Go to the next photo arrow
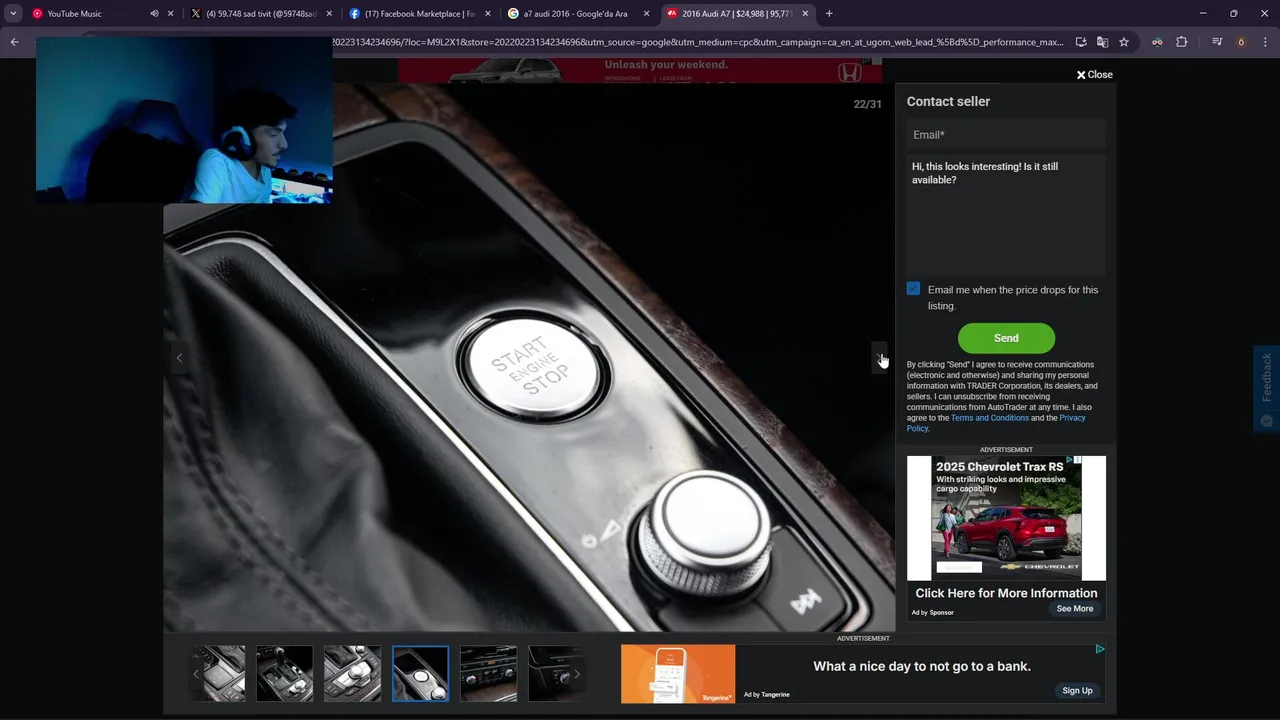 click(x=880, y=358)
